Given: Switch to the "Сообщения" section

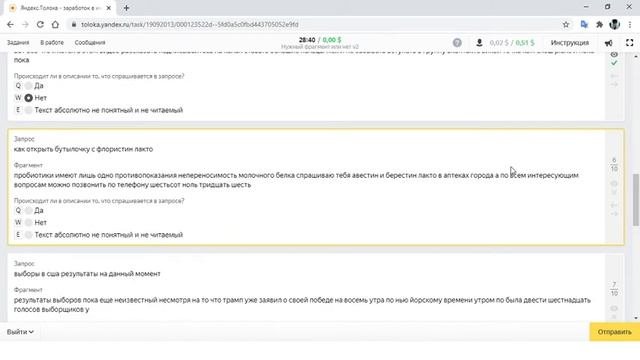Looking at the screenshot, I should (x=90, y=42).
